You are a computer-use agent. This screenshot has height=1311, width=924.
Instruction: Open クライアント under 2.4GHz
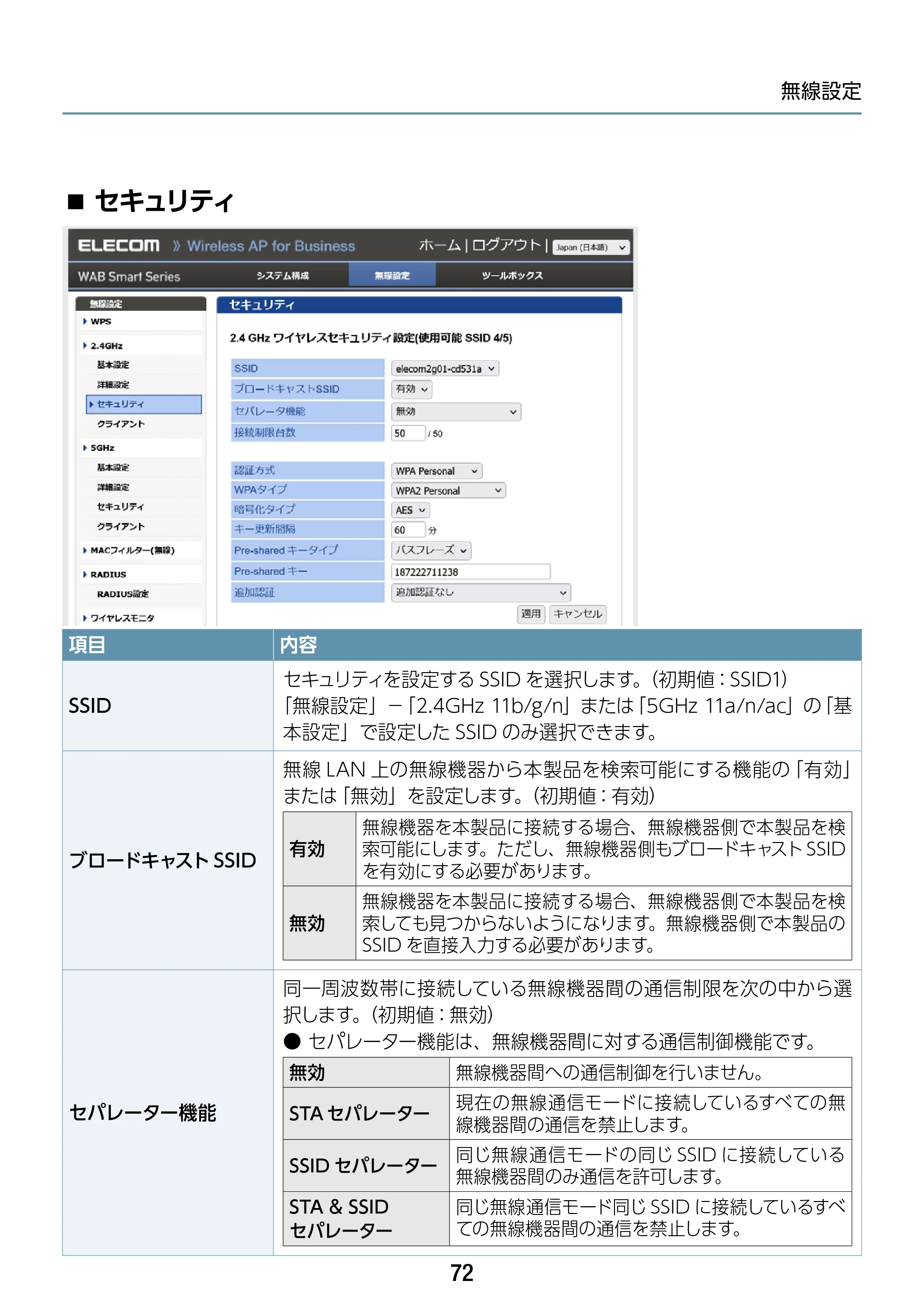pyautogui.click(x=121, y=424)
